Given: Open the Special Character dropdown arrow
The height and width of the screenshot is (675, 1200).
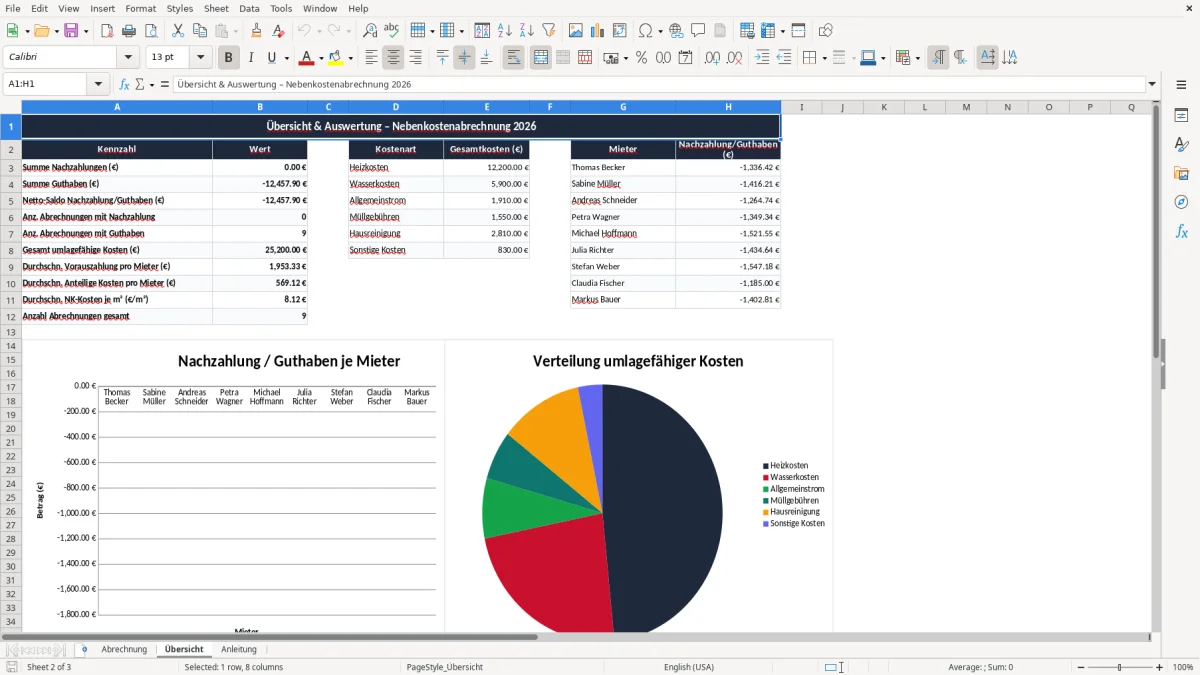Looking at the screenshot, I should (660, 31).
